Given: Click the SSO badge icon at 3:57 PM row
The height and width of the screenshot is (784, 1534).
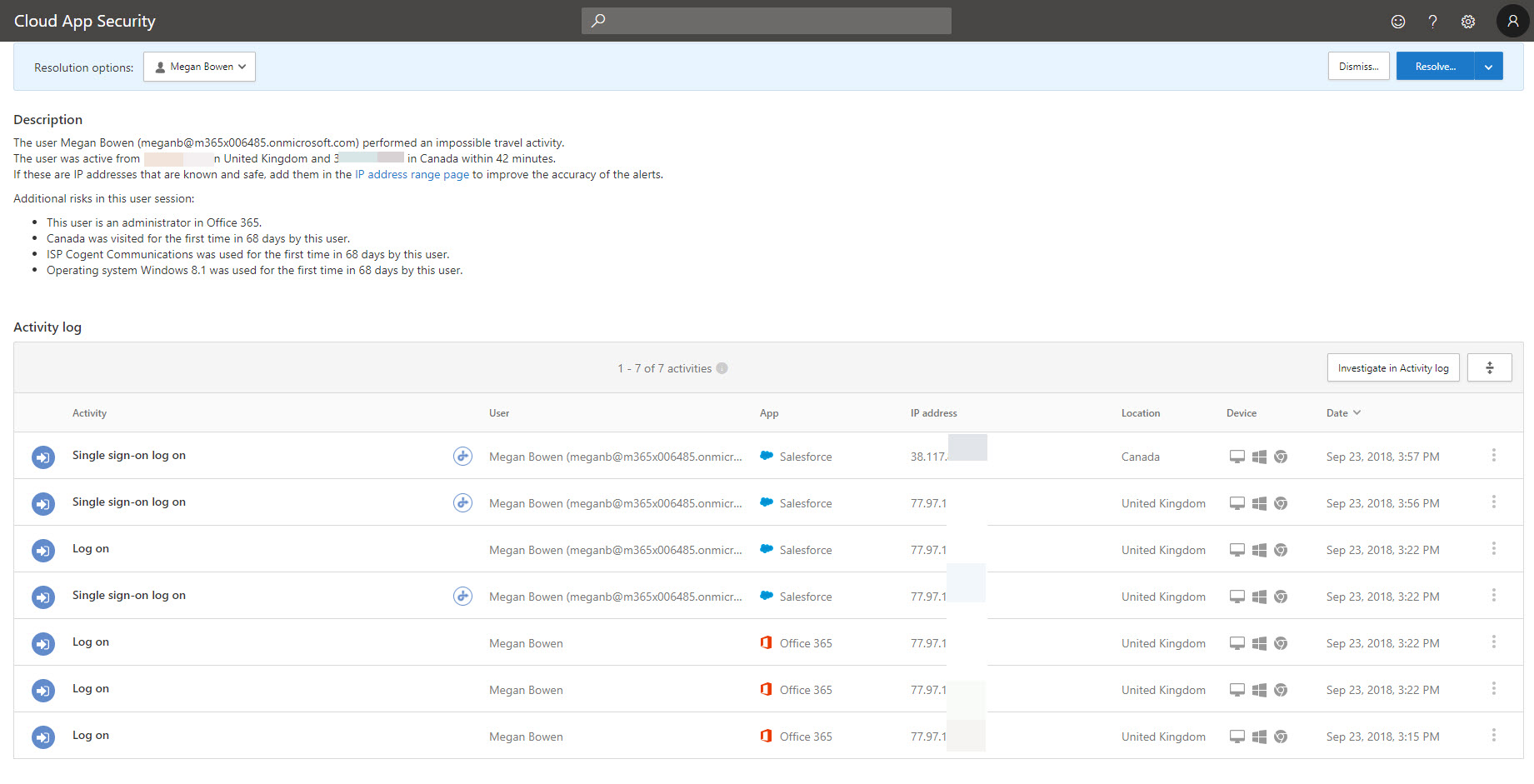Looking at the screenshot, I should click(462, 456).
